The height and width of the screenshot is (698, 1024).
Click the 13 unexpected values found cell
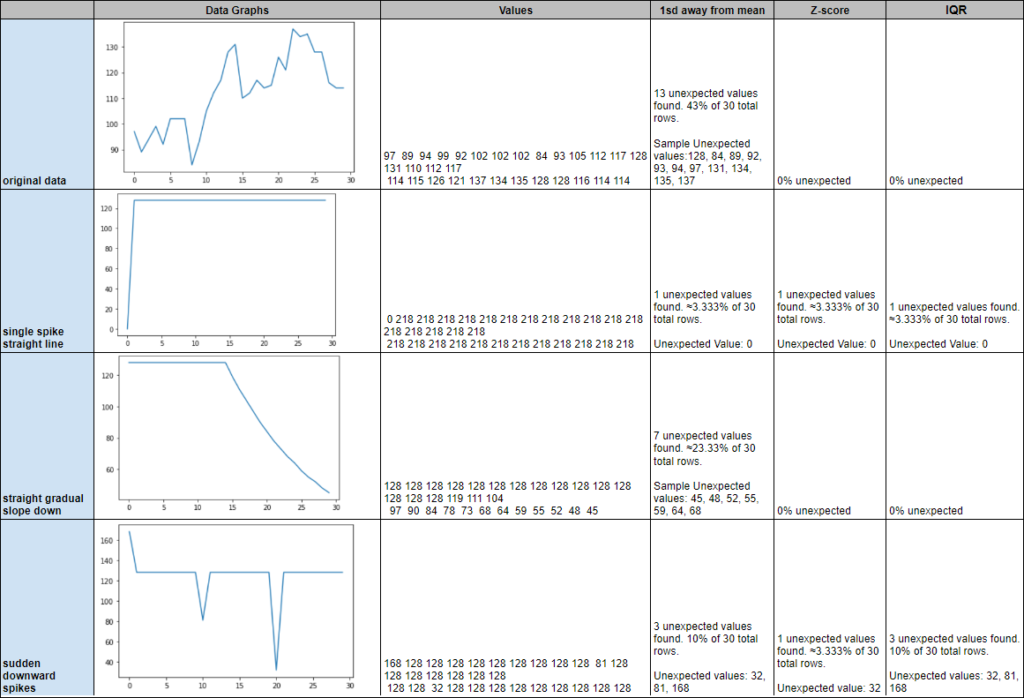[x=712, y=104]
